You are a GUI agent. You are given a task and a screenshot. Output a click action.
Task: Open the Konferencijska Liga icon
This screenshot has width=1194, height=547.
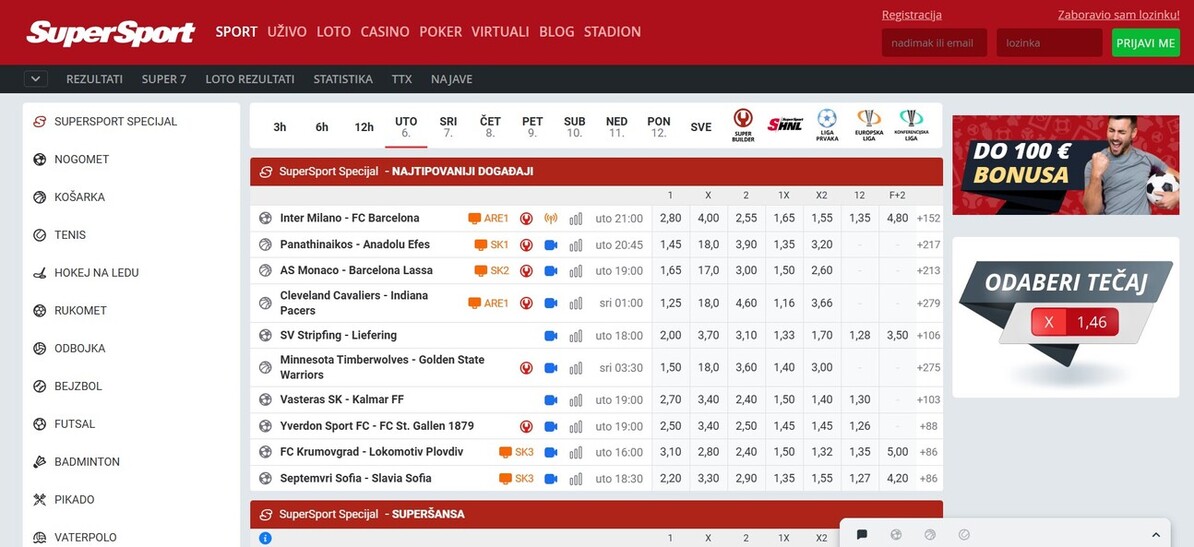click(x=911, y=125)
